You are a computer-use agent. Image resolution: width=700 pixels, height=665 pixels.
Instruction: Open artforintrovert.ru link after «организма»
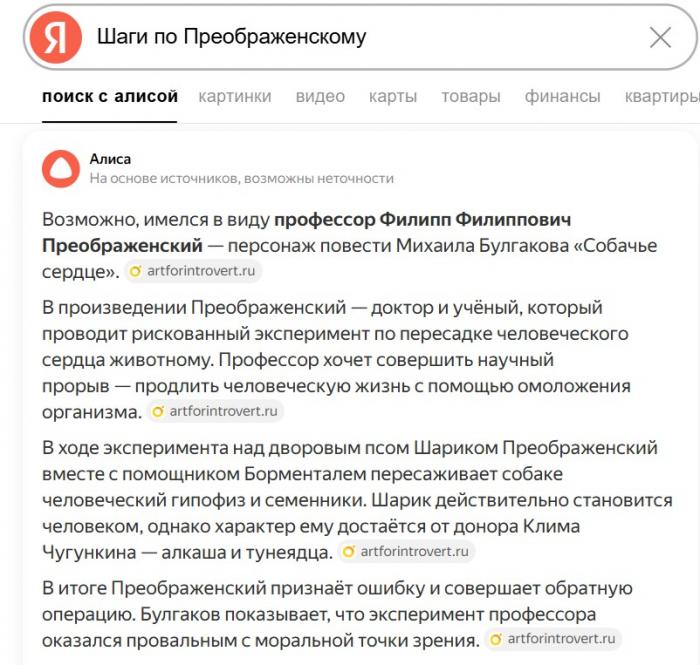(223, 411)
